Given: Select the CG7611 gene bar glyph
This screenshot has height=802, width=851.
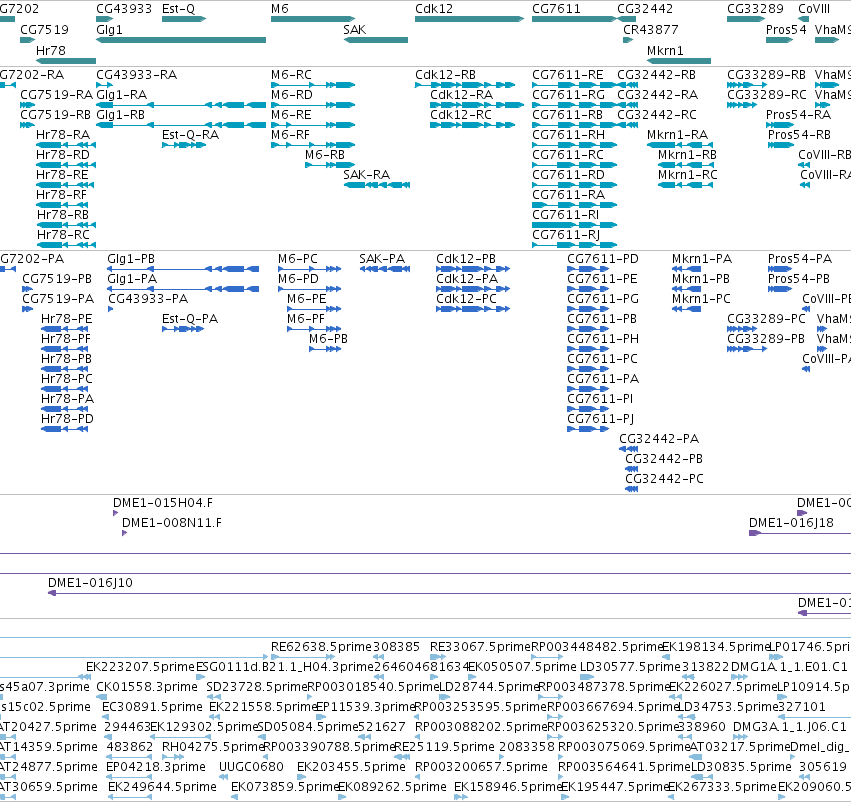Looking at the screenshot, I should [x=575, y=19].
